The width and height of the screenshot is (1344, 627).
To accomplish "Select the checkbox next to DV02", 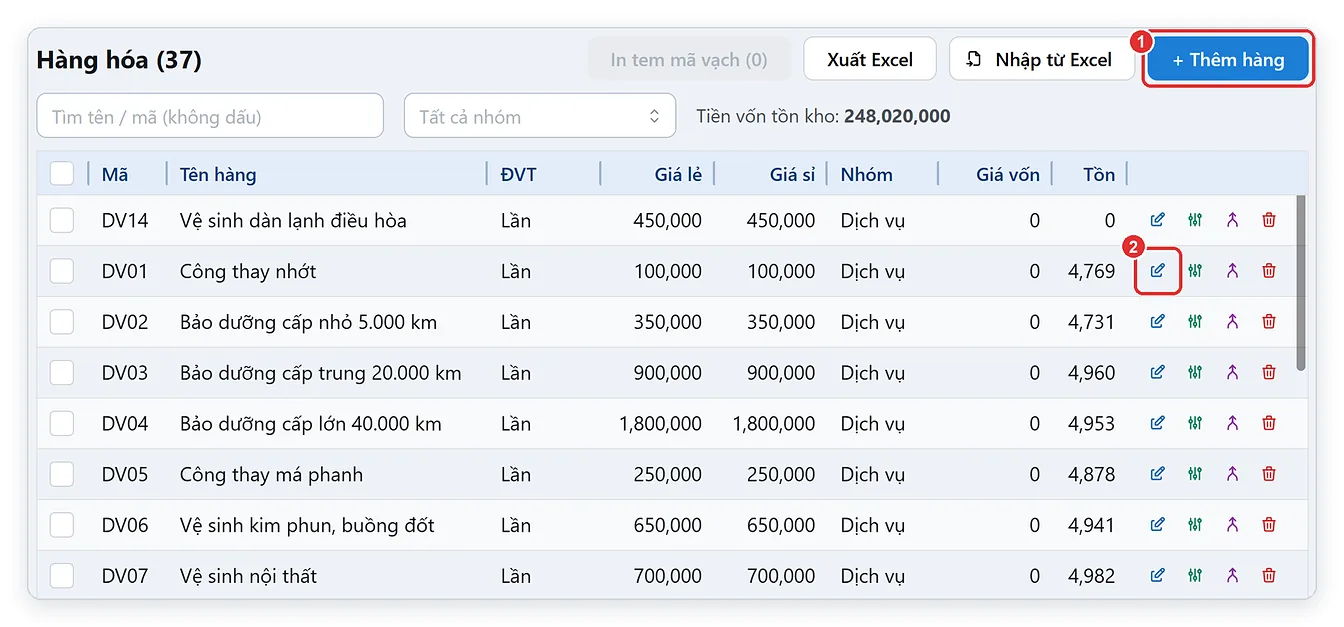I will pos(62,322).
